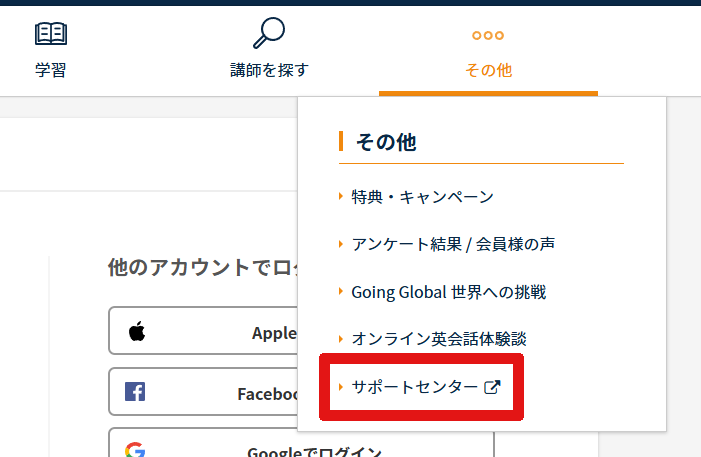Click the open book icon above 学習
Image resolution: width=701 pixels, height=457 pixels.
pos(51,34)
